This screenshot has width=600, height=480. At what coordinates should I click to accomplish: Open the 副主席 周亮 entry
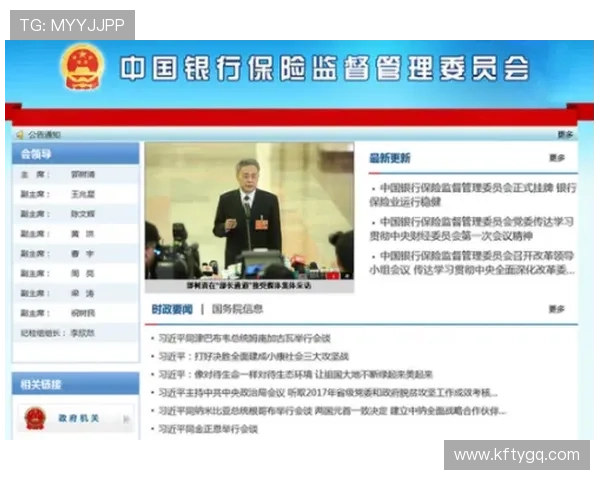tap(76, 274)
